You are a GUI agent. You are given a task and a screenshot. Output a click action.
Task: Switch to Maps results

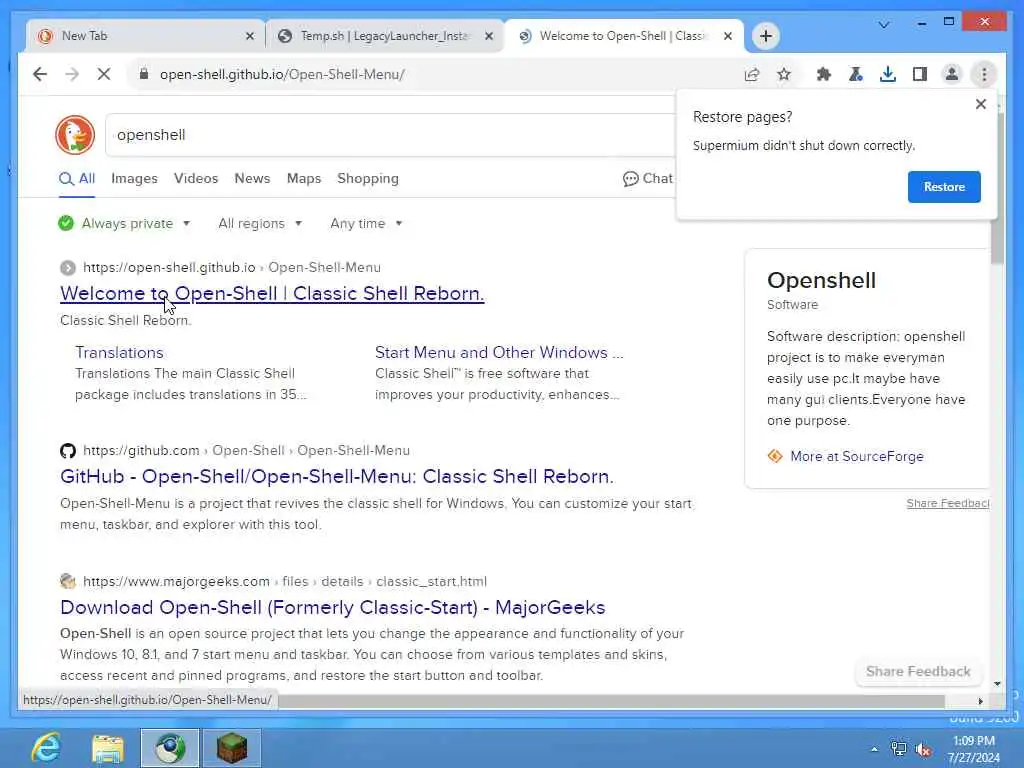[x=304, y=179]
